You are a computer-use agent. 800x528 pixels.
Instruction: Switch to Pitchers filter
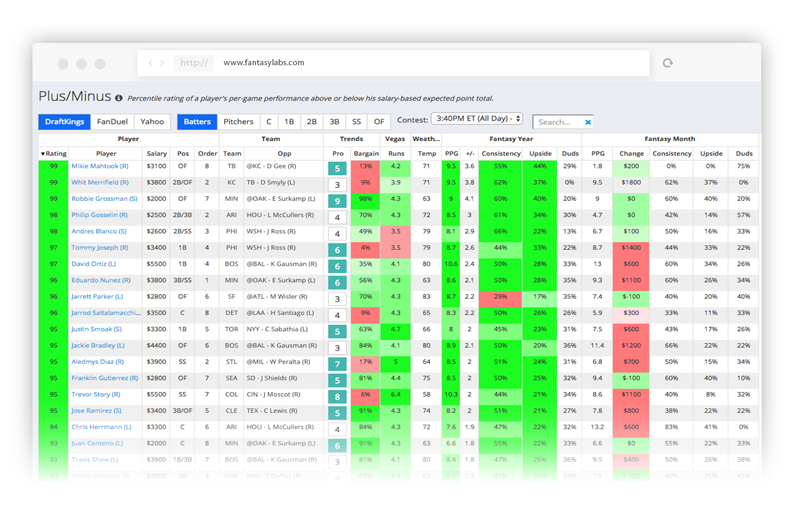238,121
